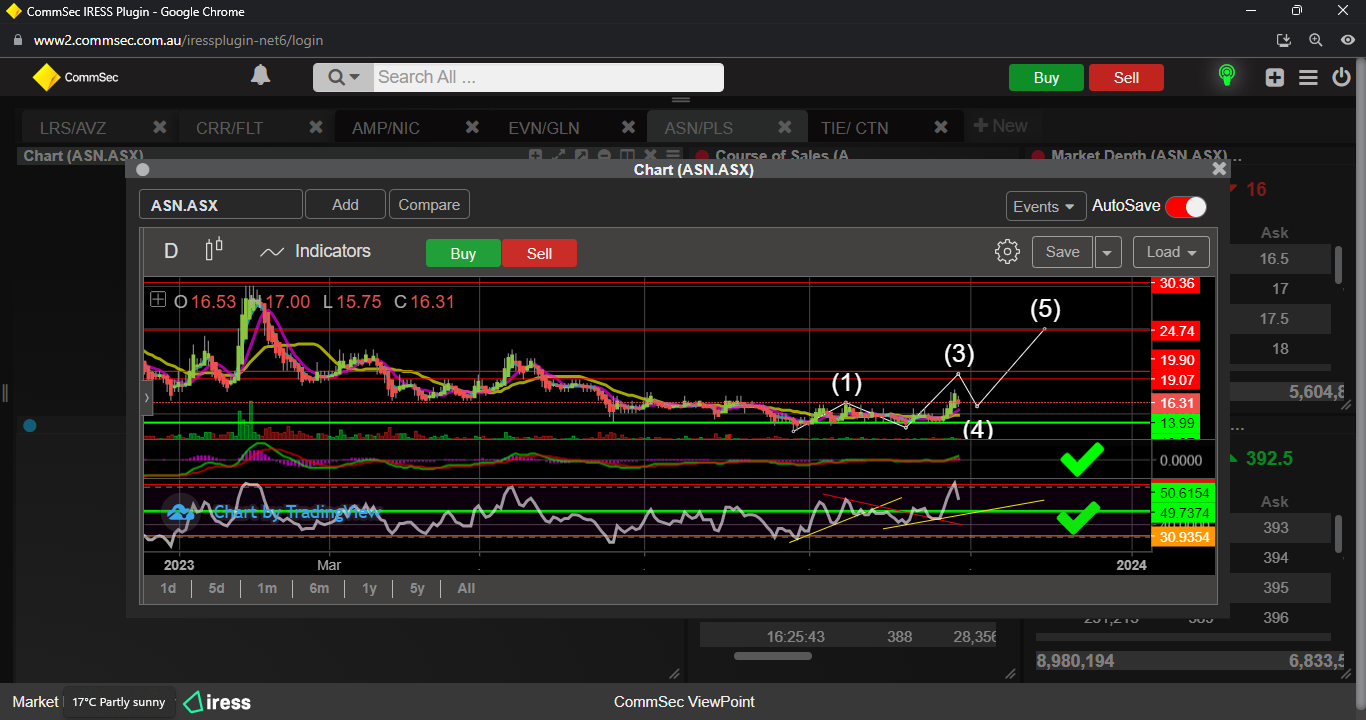Click the Compare button
This screenshot has width=1366, height=720.
(429, 205)
